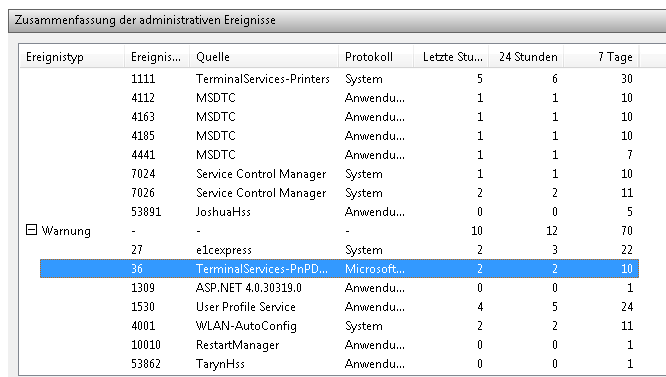Click event ID 1309 cell
The width and height of the screenshot is (666, 377).
[143, 288]
